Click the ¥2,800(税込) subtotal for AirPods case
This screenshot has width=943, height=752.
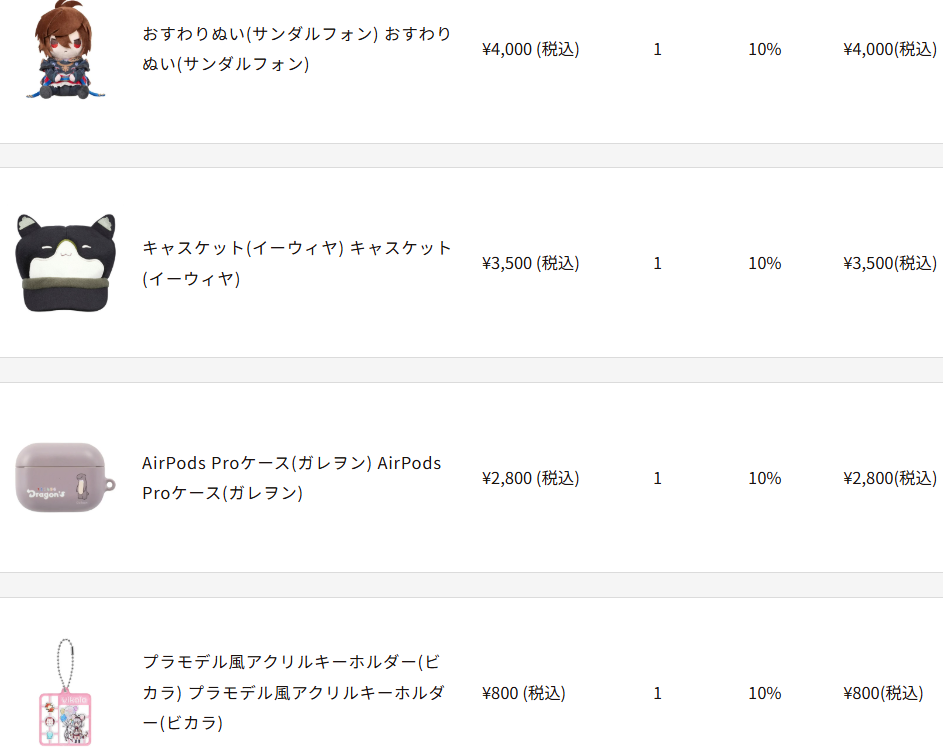point(890,478)
